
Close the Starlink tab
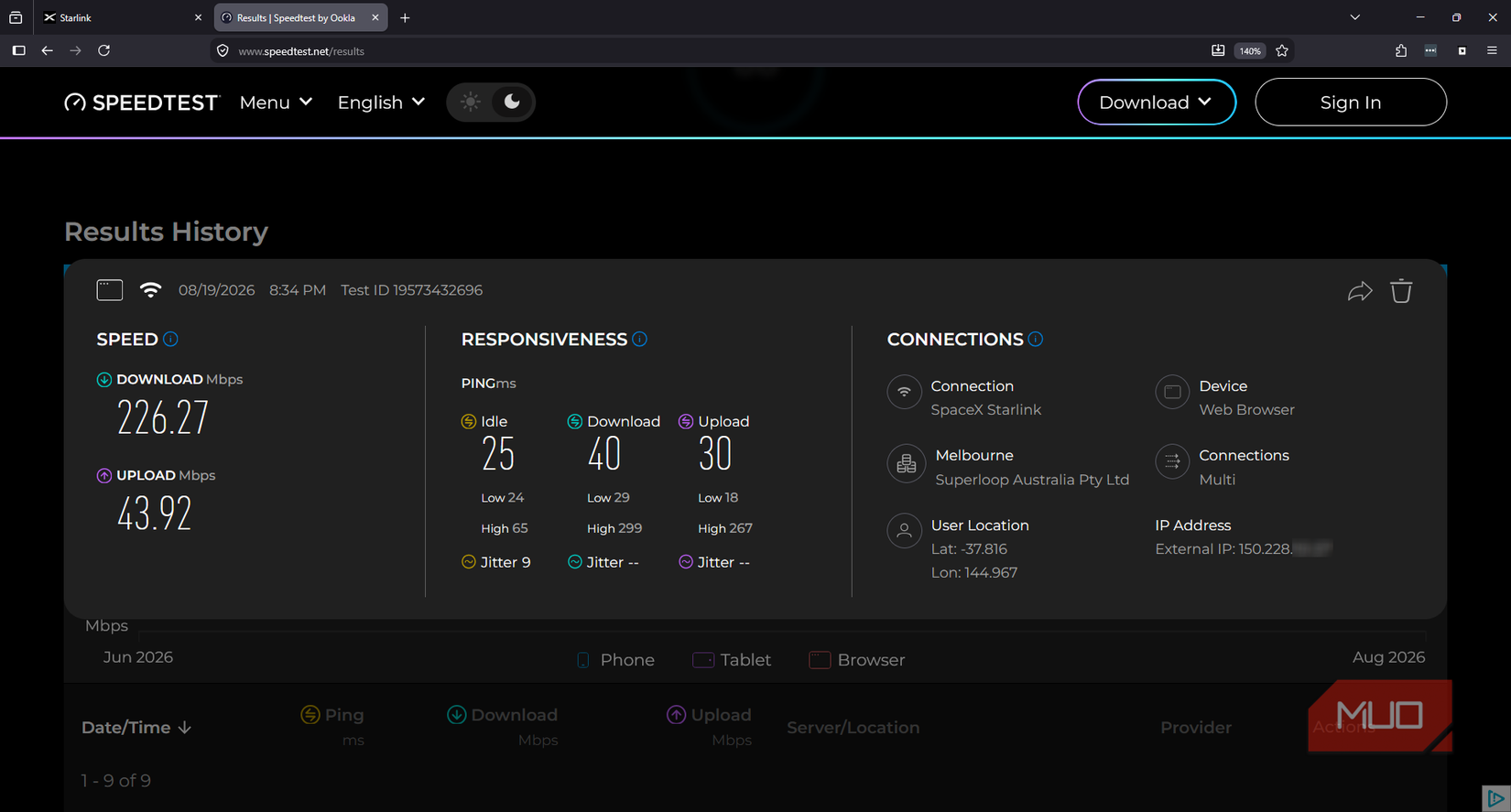point(198,17)
